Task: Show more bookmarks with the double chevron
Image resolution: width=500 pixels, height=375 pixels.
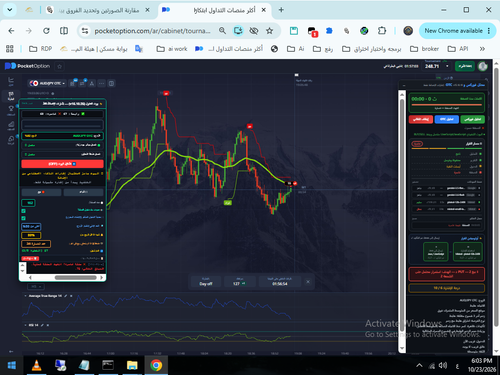Action: click(482, 49)
